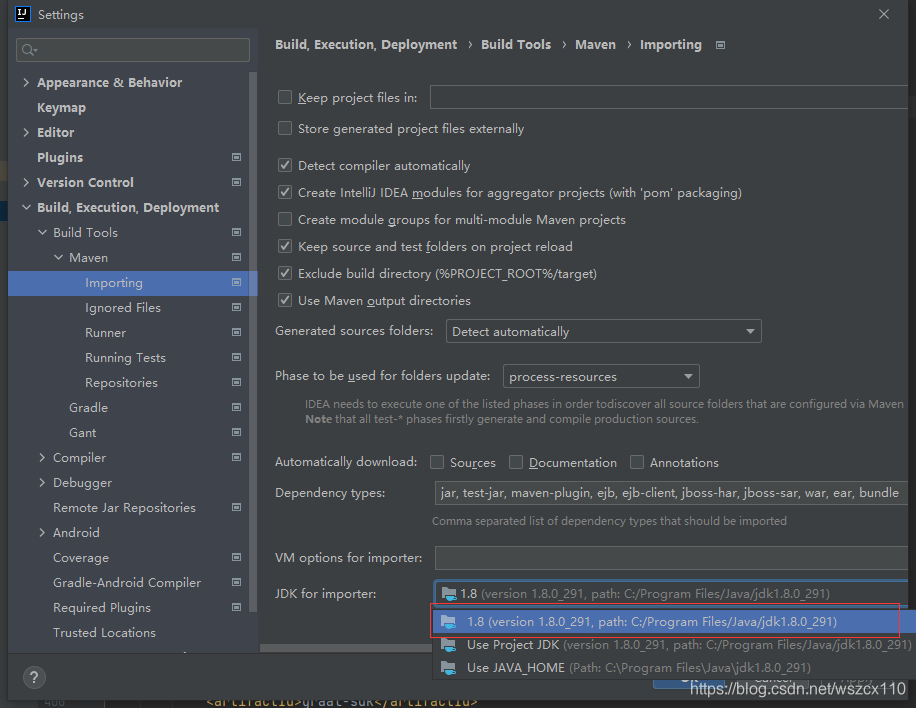Select the Use Project JDK option
This screenshot has height=708, width=916.
pos(672,645)
